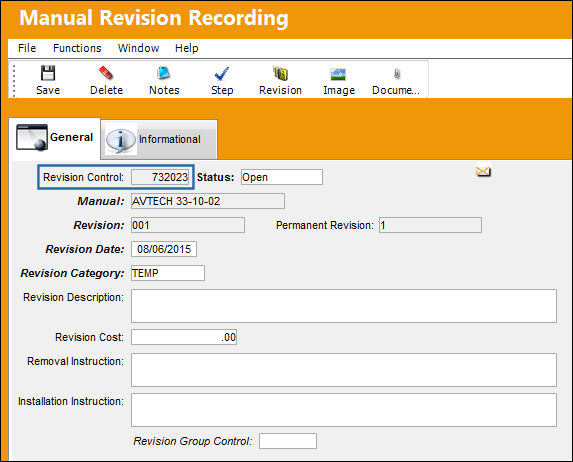Switch to the Informational tab

click(x=159, y=140)
